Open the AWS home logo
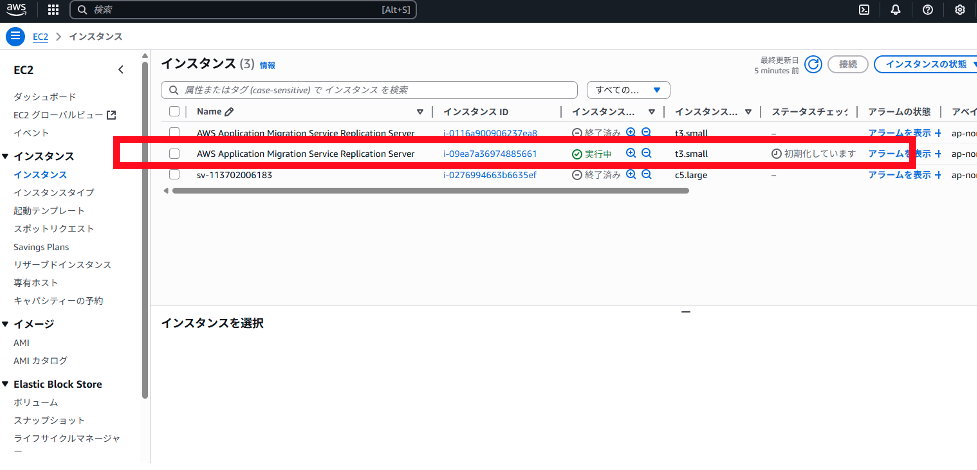Image resolution: width=977 pixels, height=470 pixels. pyautogui.click(x=16, y=9)
